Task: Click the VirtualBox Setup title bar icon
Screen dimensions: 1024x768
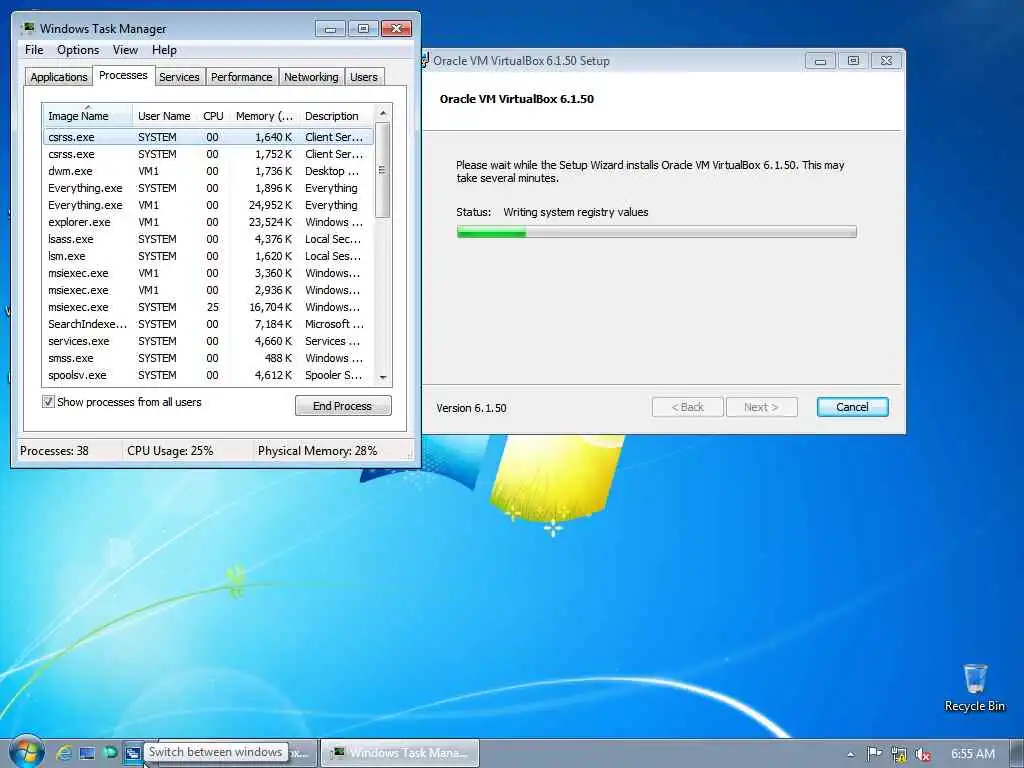Action: [x=424, y=61]
